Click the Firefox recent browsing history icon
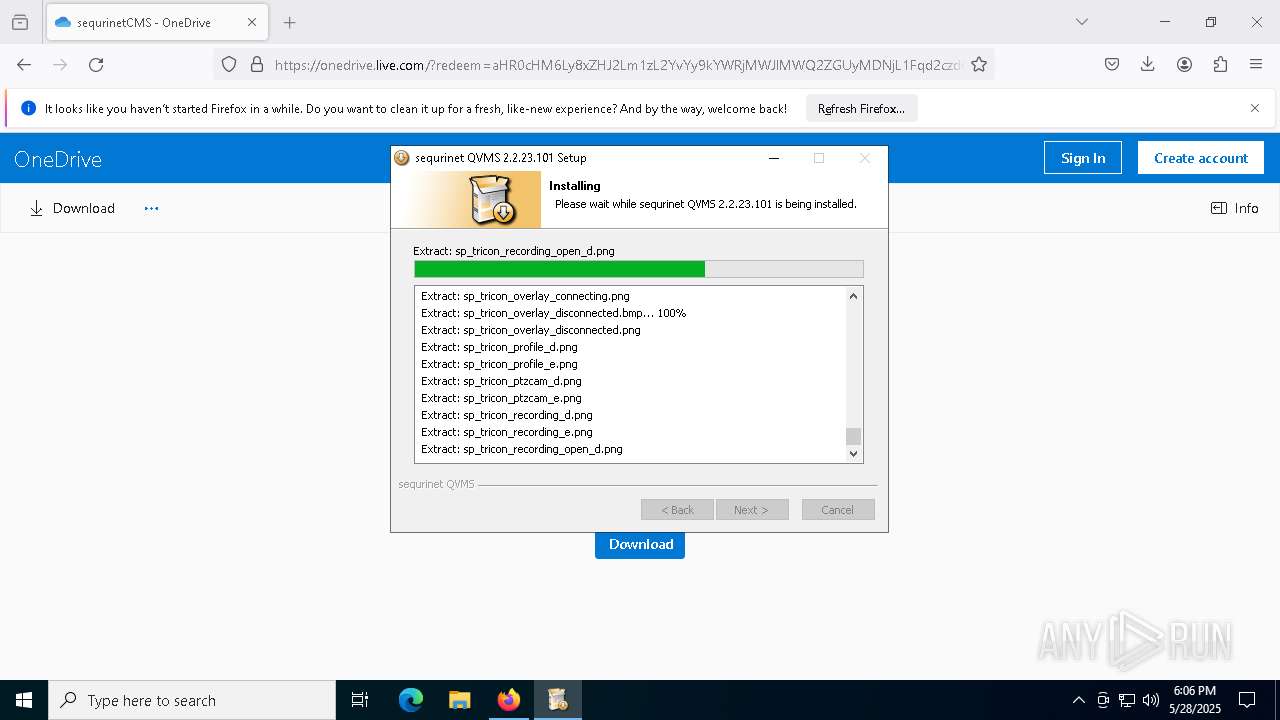This screenshot has width=1280, height=720. coord(20,22)
